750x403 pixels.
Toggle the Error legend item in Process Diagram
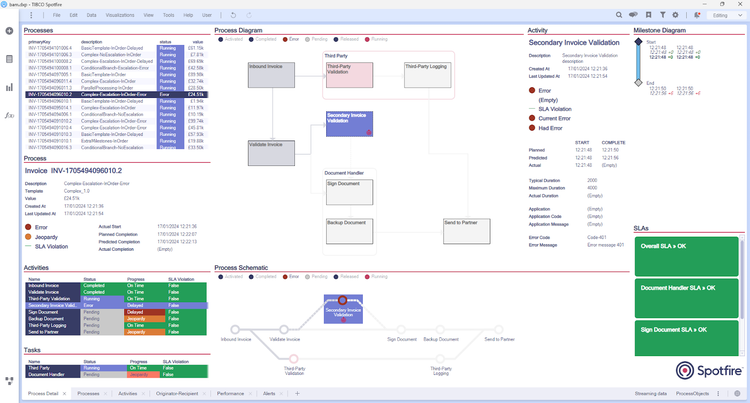[x=291, y=39]
